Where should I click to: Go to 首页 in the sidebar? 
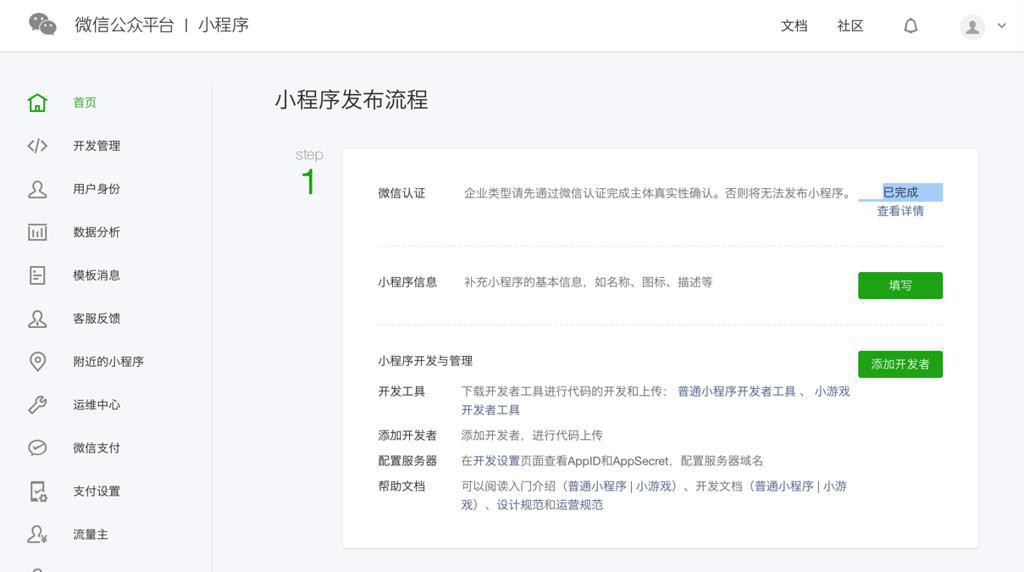85,103
